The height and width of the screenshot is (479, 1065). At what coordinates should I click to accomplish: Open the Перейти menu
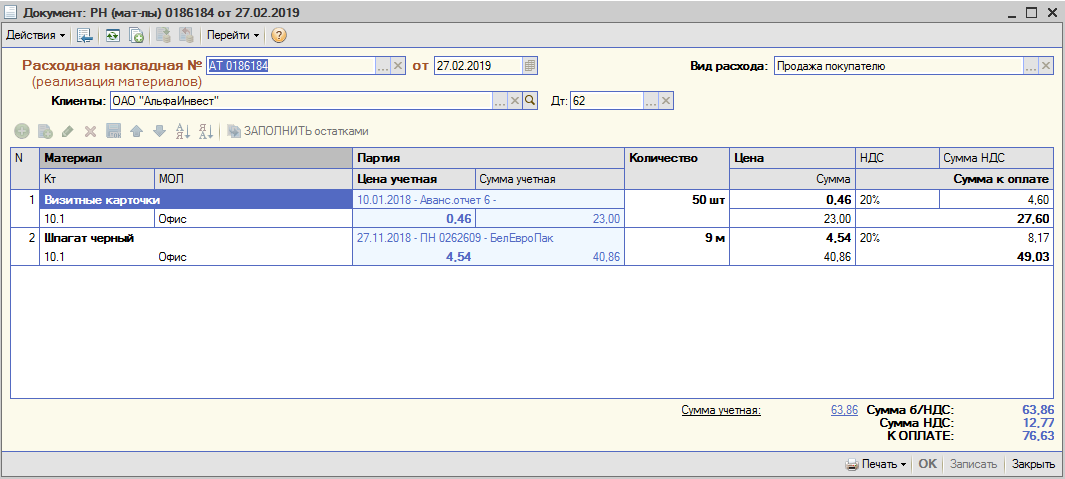[x=233, y=35]
